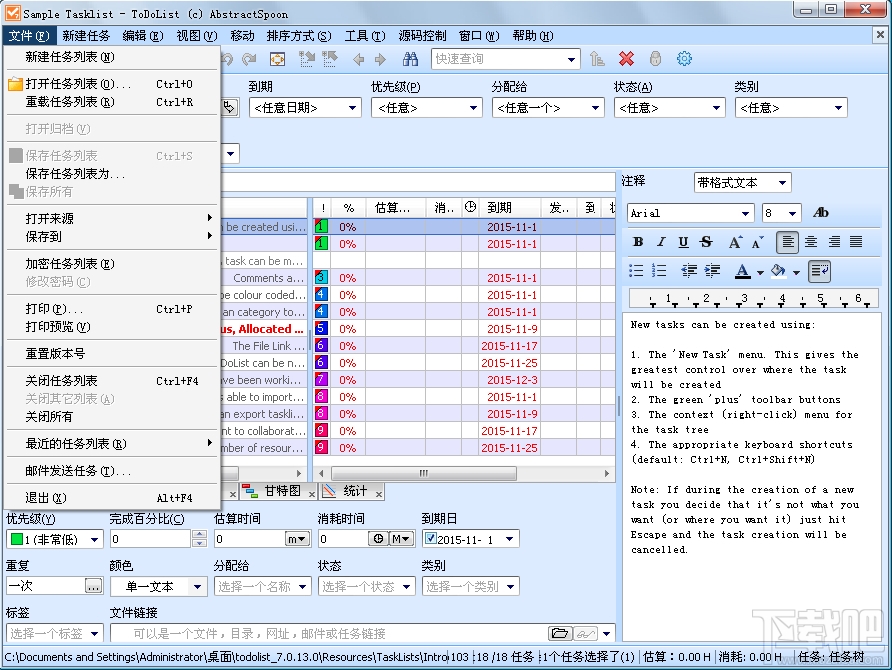The image size is (892, 670).
Task: Select 保存任务列表为 menu entry
Action: tap(112, 174)
